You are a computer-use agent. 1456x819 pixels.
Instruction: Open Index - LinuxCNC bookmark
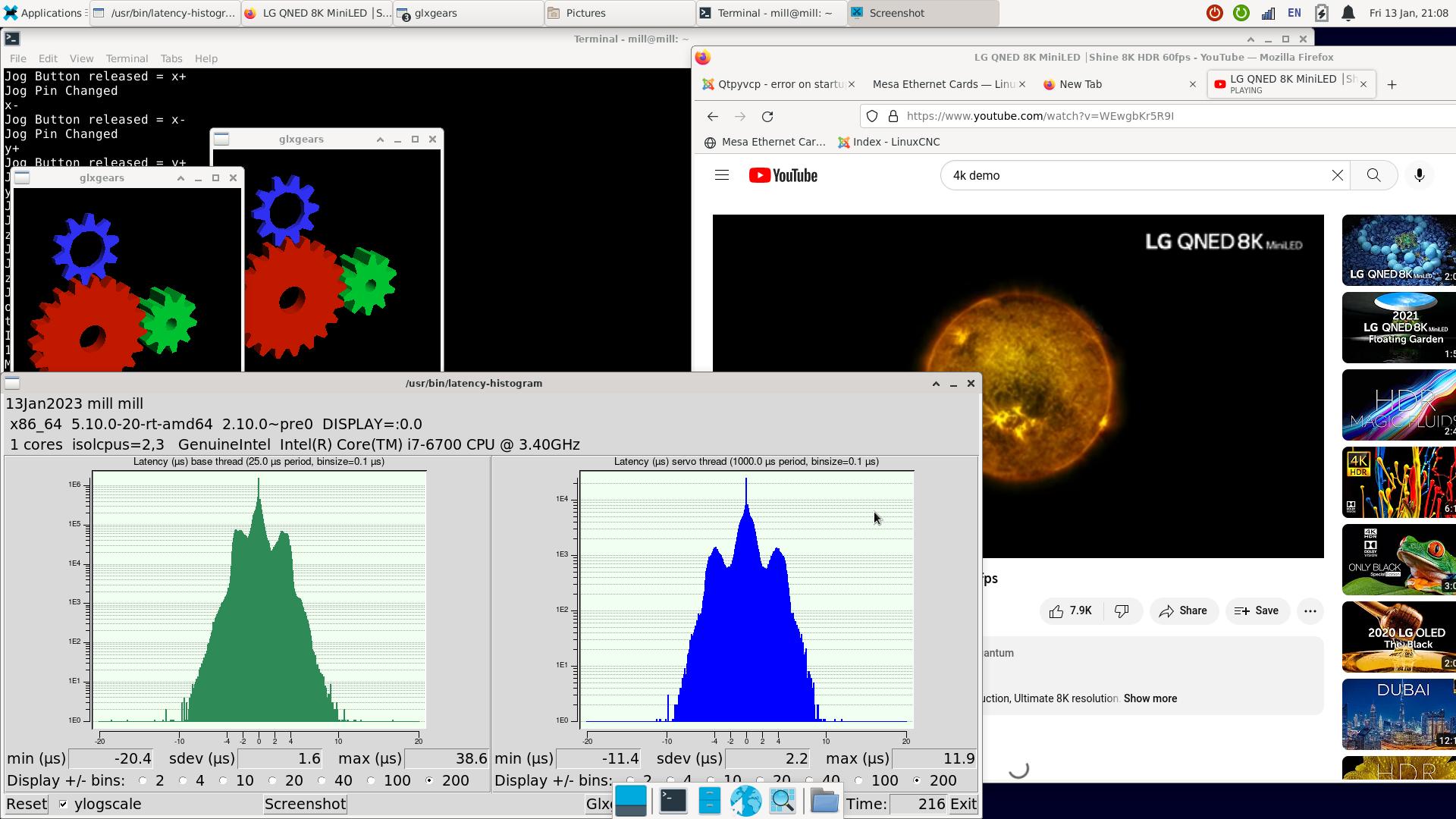pyautogui.click(x=889, y=142)
